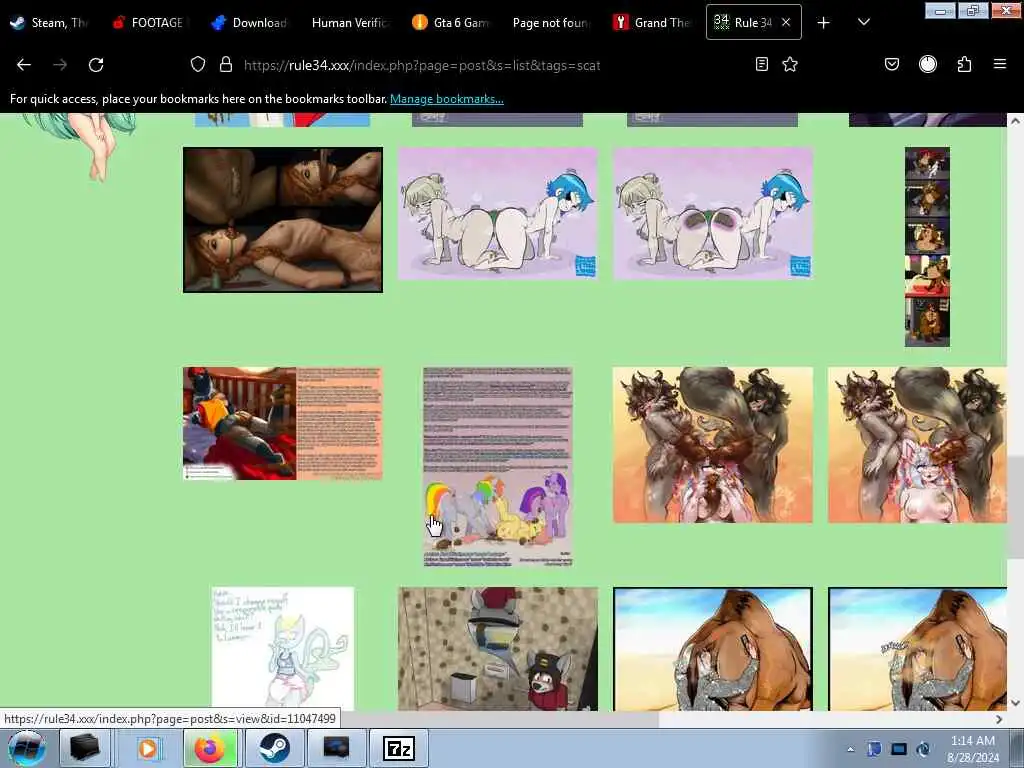The image size is (1024, 768).
Task: Open the clock showing 1:14 AM
Action: pyautogui.click(x=972, y=749)
